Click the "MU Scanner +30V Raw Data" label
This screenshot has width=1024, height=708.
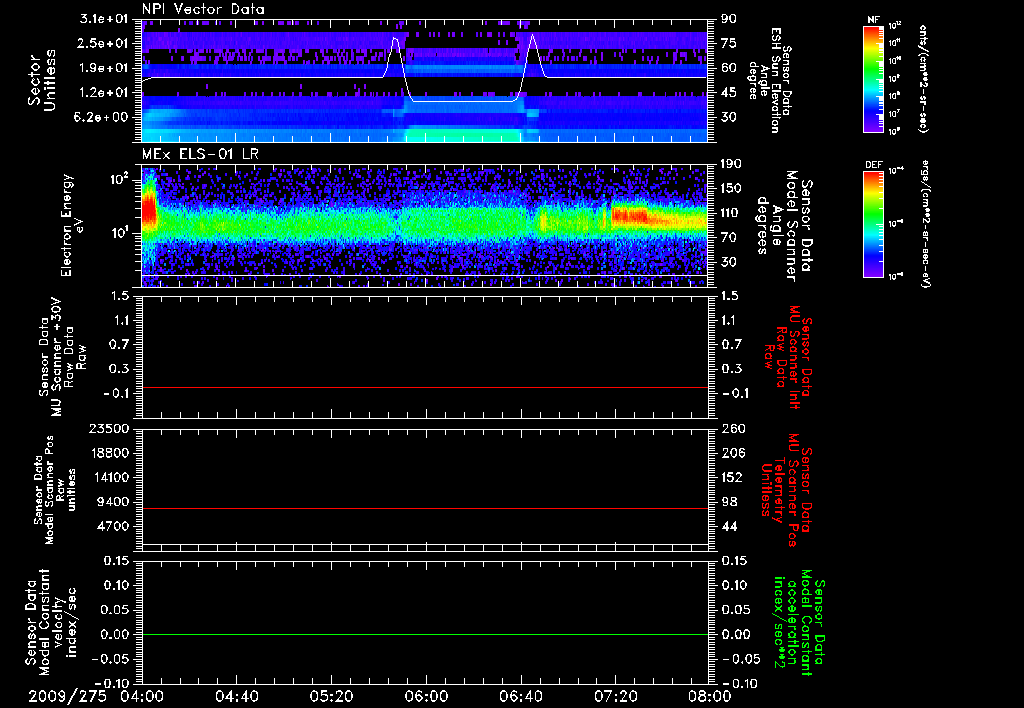pyautogui.click(x=62, y=357)
